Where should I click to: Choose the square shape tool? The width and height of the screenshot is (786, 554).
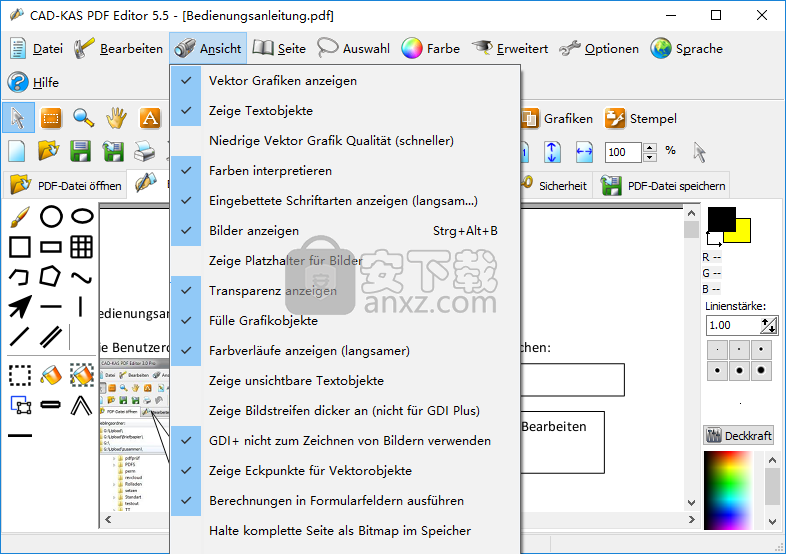(x=20, y=247)
